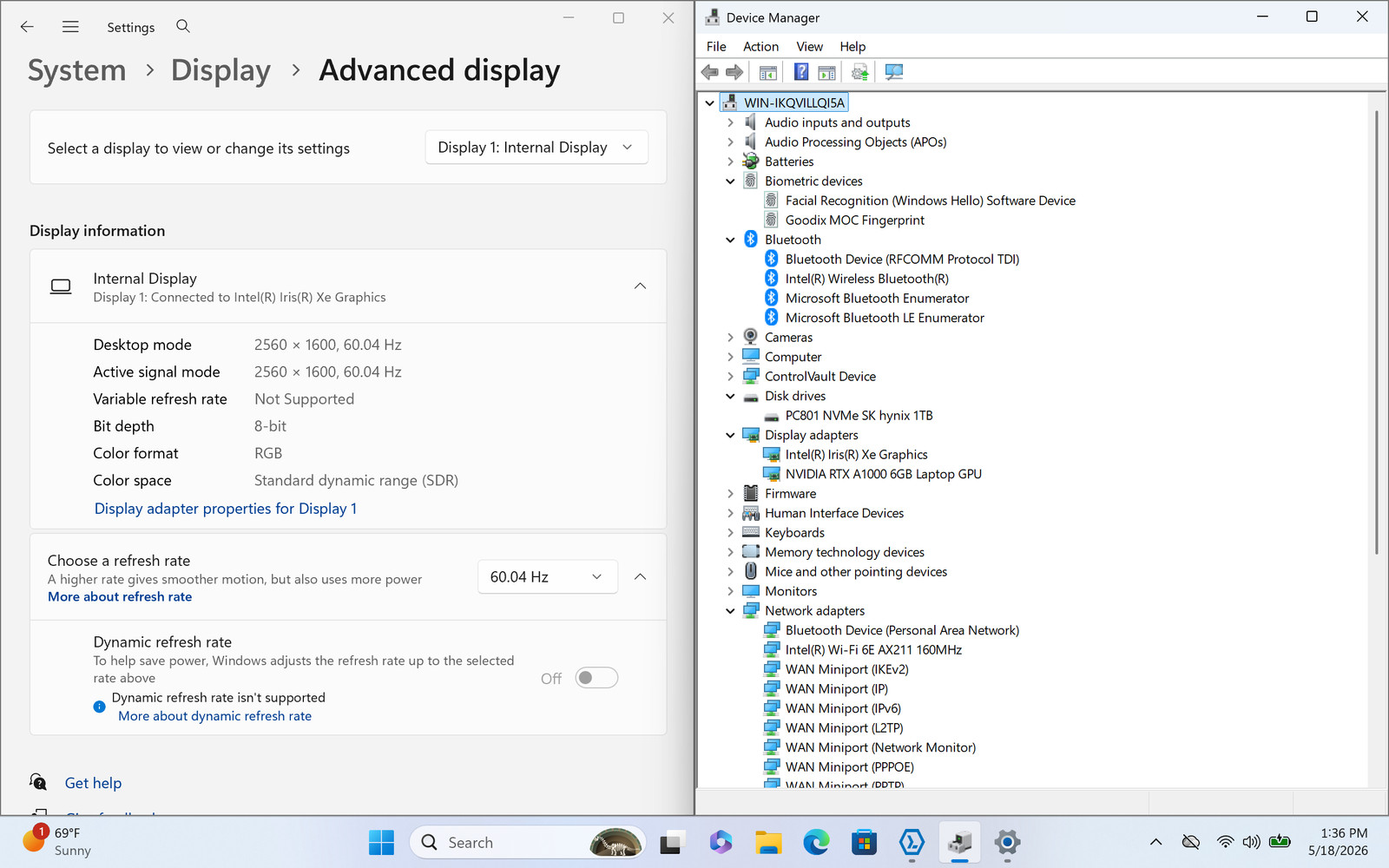Image resolution: width=1389 pixels, height=868 pixels.
Task: Open Copilot app from the taskbar
Action: [x=721, y=842]
